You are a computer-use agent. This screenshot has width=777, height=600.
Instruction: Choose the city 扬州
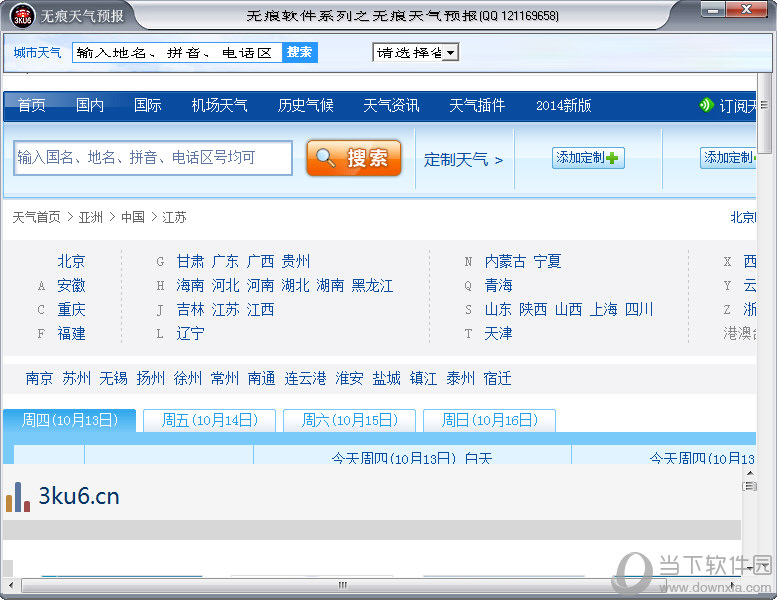[x=151, y=379]
